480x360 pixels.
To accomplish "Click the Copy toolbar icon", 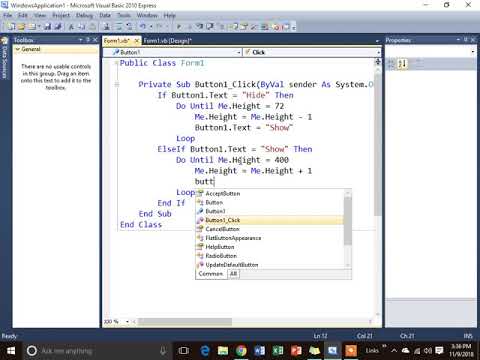I will click(x=82, y=27).
